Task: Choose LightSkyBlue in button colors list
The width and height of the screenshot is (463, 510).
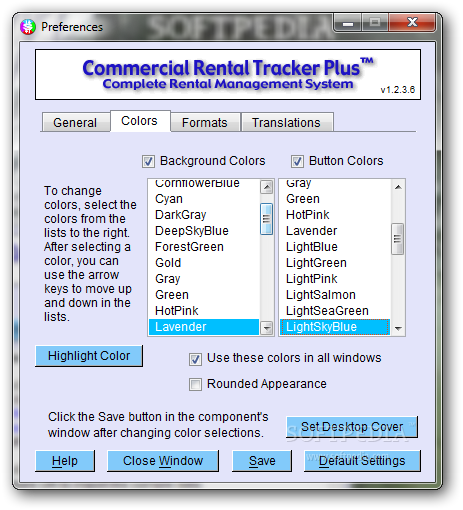Action: pyautogui.click(x=335, y=327)
